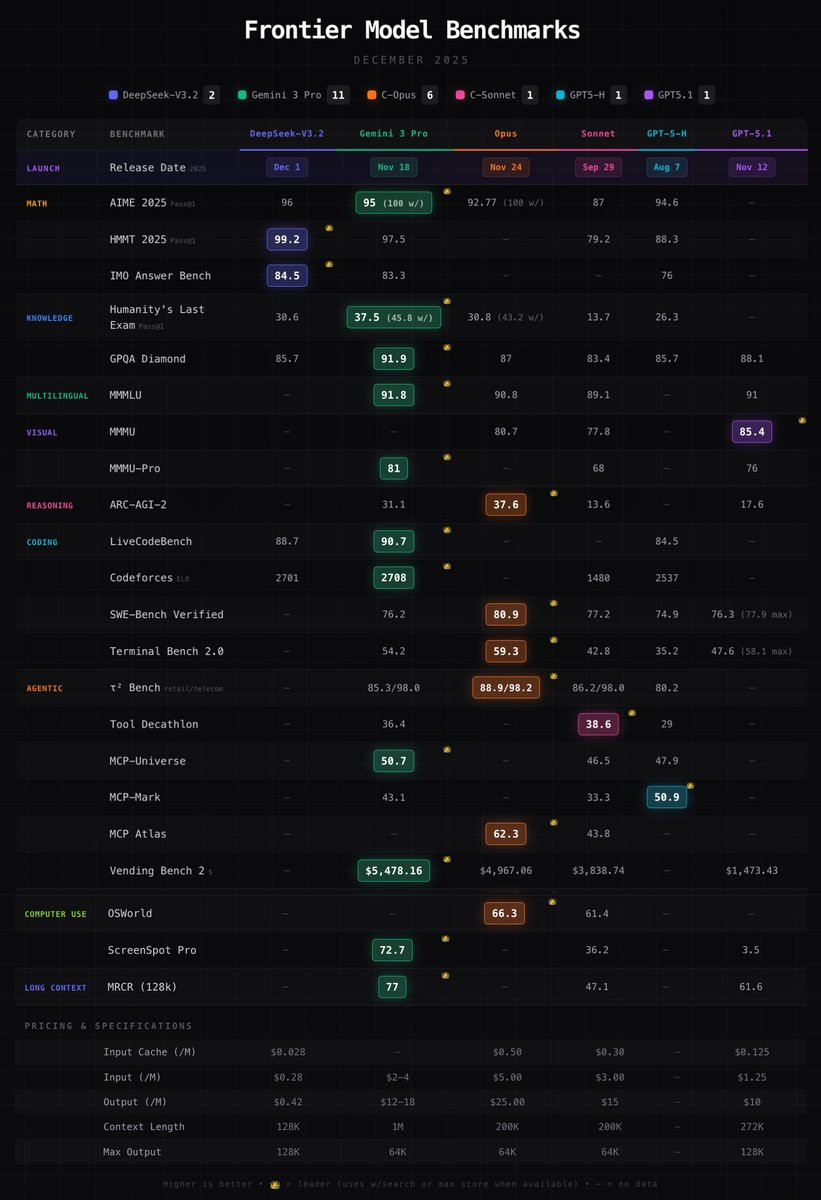Click the Vending Bench 2 benchmark name

(x=157, y=871)
